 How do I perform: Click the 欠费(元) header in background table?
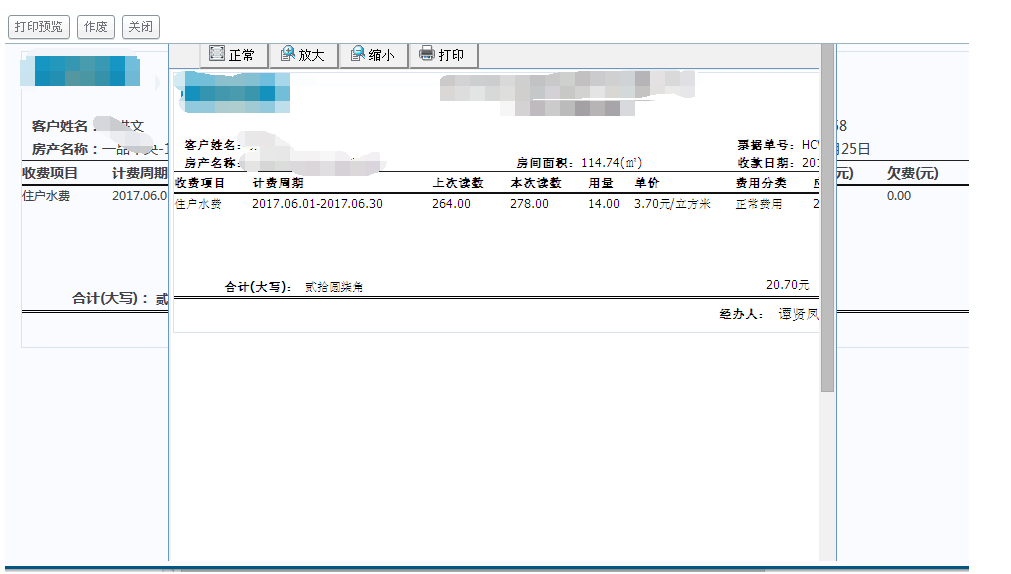912,174
